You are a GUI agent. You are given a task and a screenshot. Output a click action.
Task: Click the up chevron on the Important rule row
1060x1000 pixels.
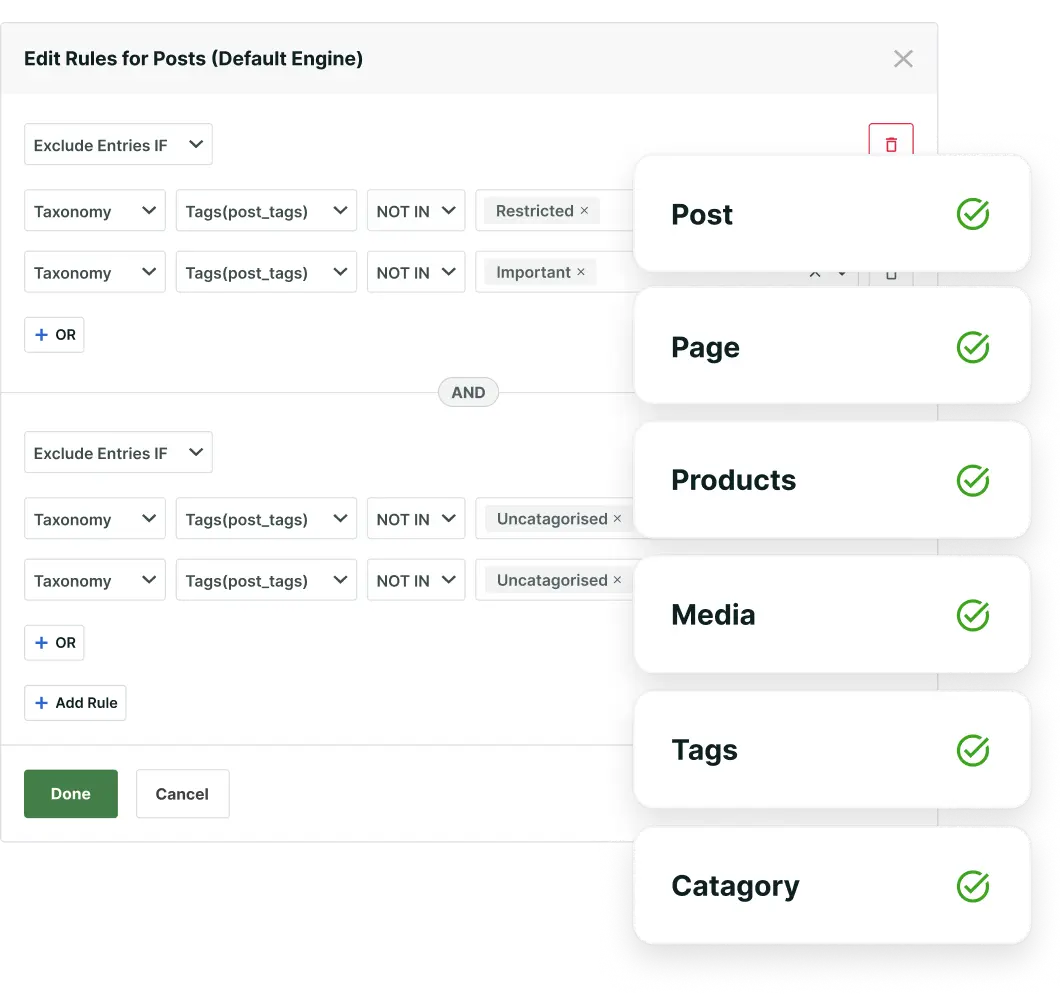click(x=815, y=272)
